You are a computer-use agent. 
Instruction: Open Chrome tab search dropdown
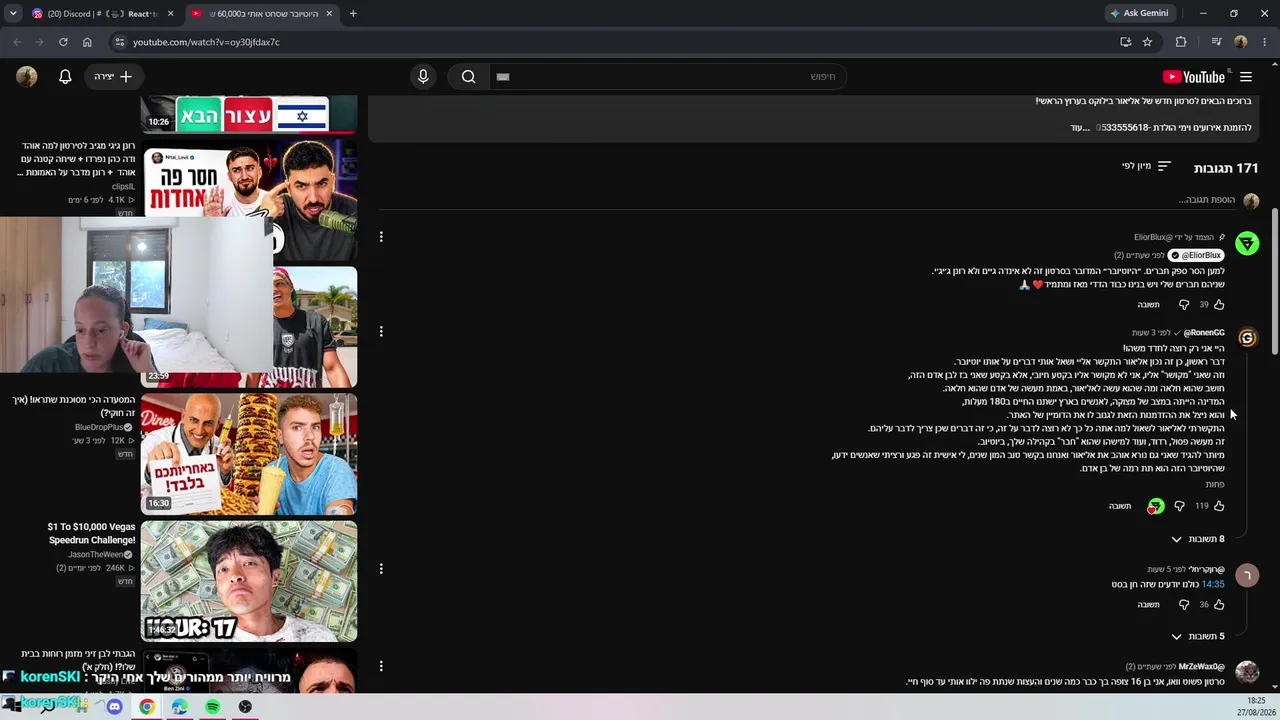click(13, 13)
